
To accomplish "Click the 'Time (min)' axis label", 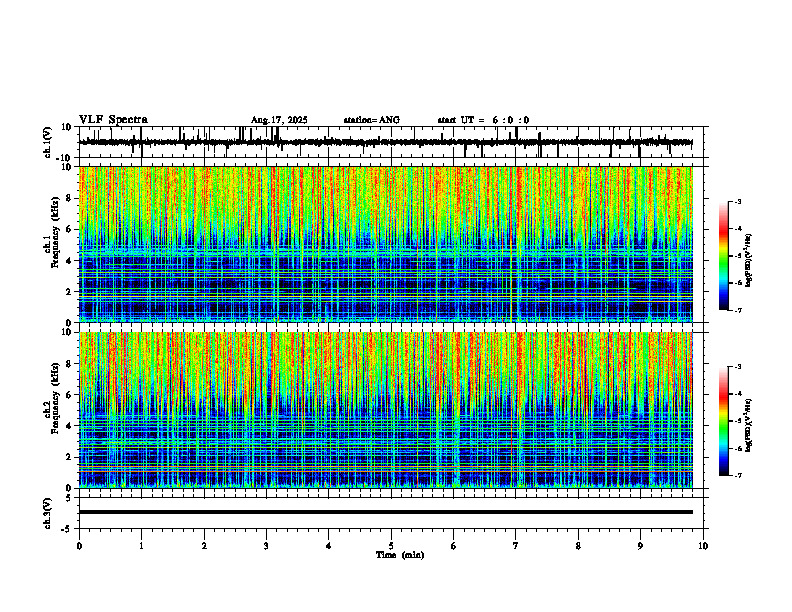I will tap(400, 555).
